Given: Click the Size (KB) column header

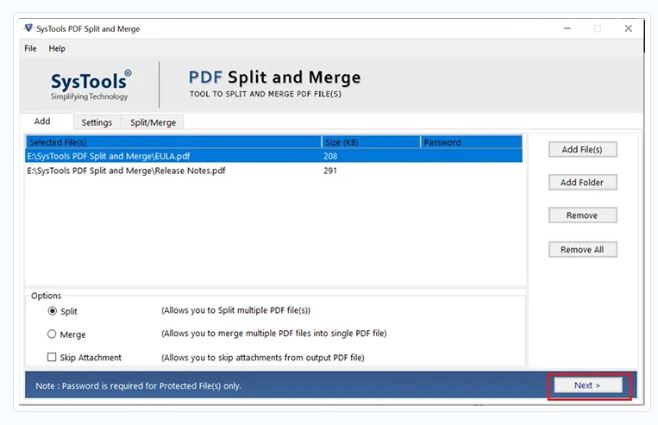Looking at the screenshot, I should (x=371, y=142).
